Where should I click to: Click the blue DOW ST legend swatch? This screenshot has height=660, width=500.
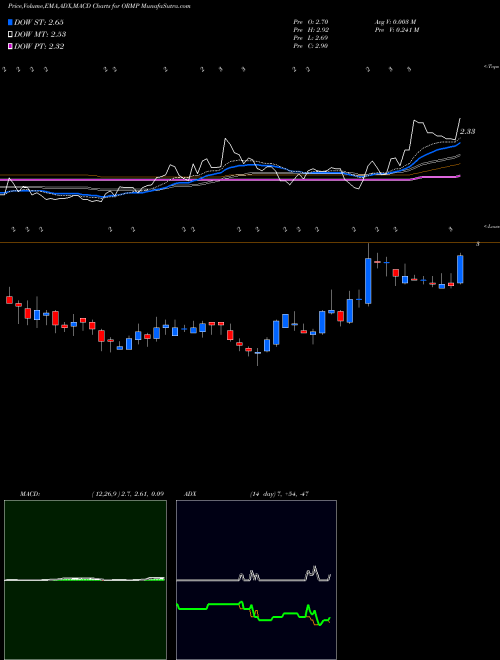10,22
